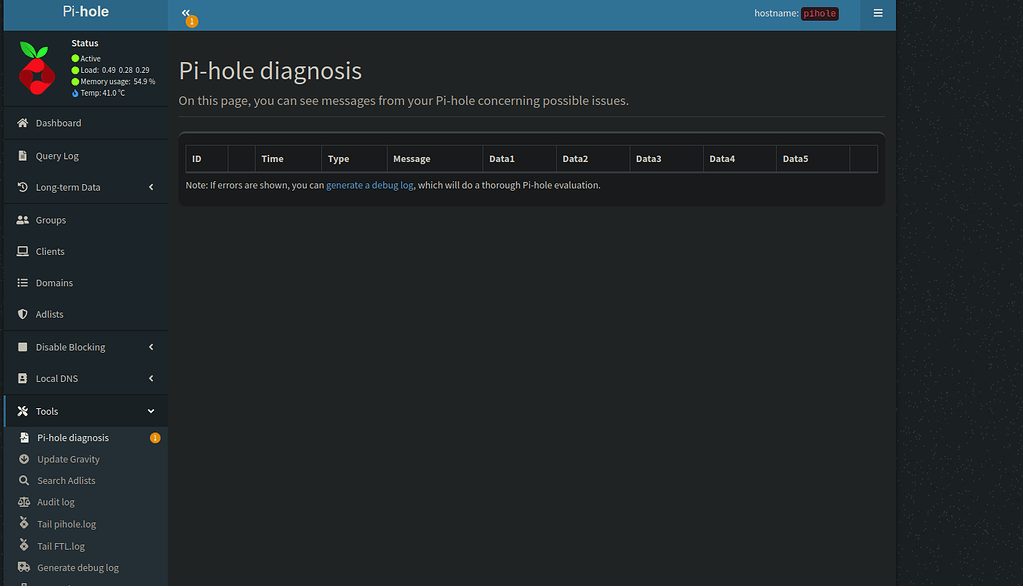Click the Disable Blocking stop icon
The height and width of the screenshot is (586, 1023).
[23, 347]
